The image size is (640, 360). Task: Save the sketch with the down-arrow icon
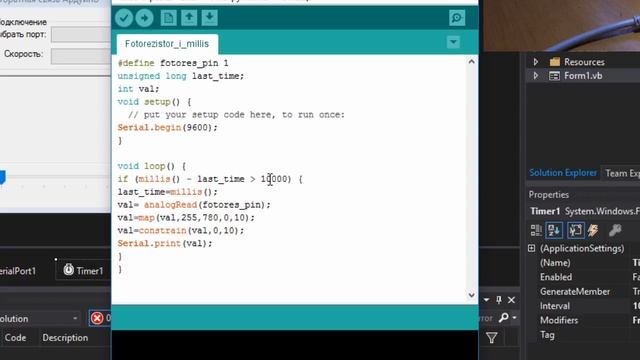click(209, 18)
